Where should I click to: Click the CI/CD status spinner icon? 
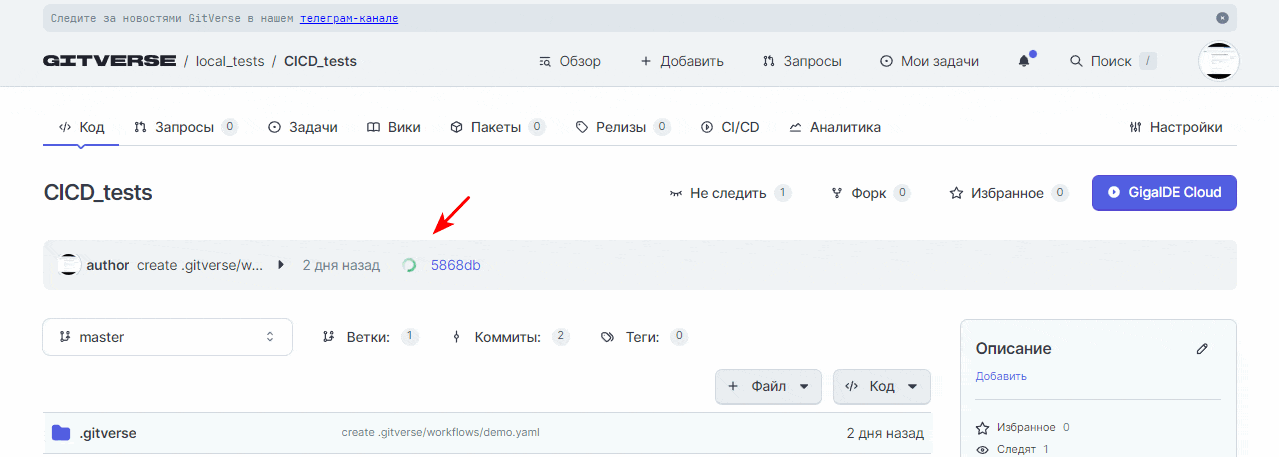point(408,265)
